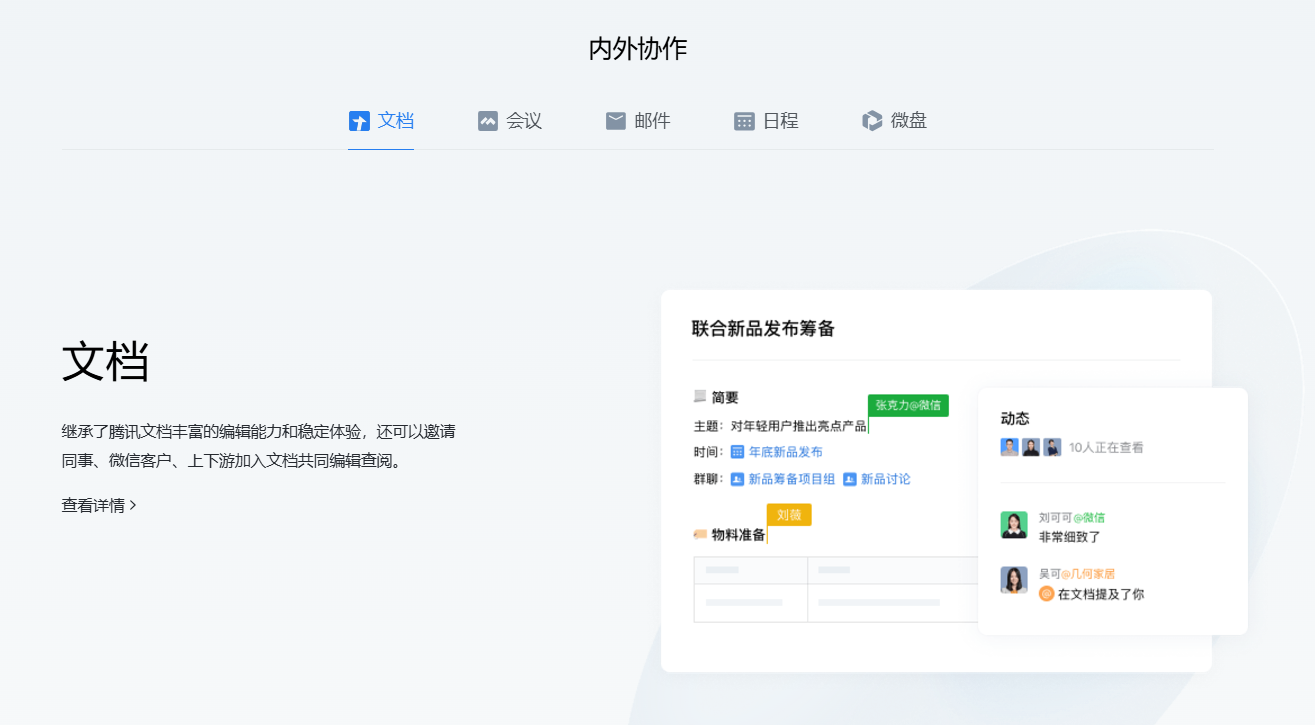Click the large 文档 heading

click(105, 361)
